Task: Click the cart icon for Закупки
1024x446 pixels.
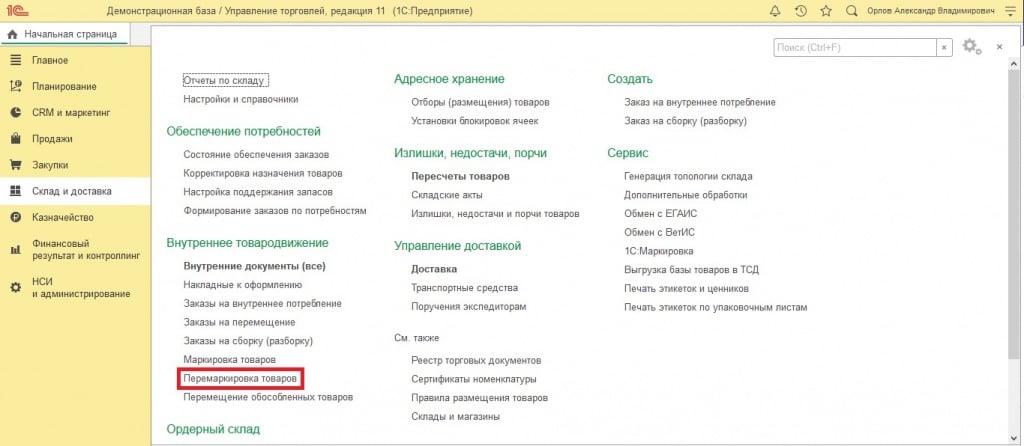Action: tap(15, 165)
